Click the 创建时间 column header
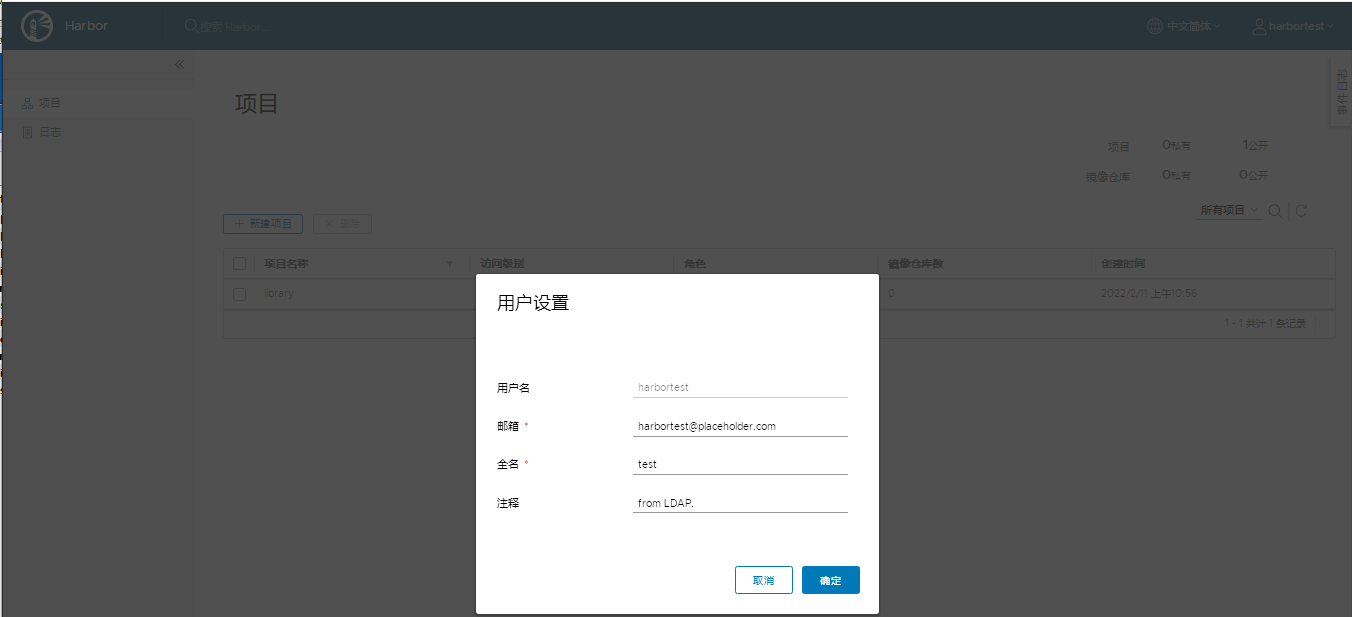Screen dimensions: 1352x617 pos(1123,264)
